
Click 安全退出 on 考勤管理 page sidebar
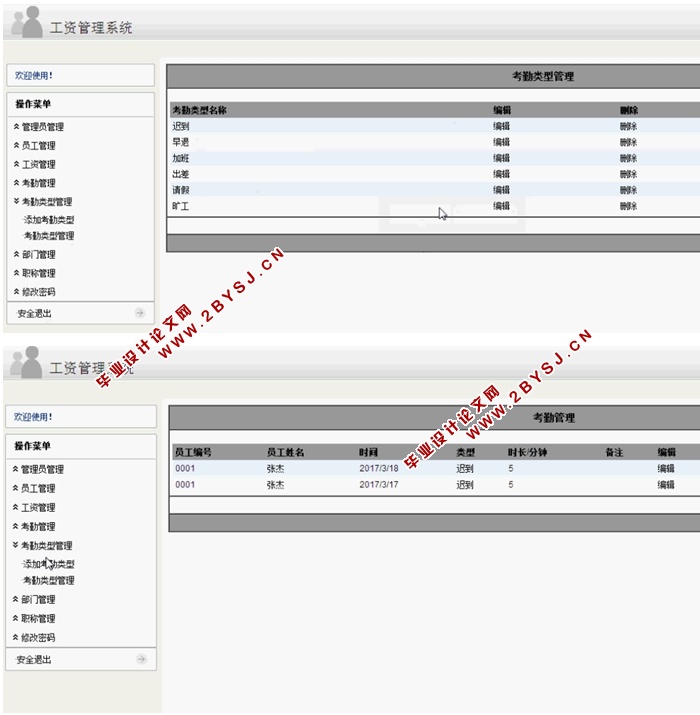tap(34, 659)
